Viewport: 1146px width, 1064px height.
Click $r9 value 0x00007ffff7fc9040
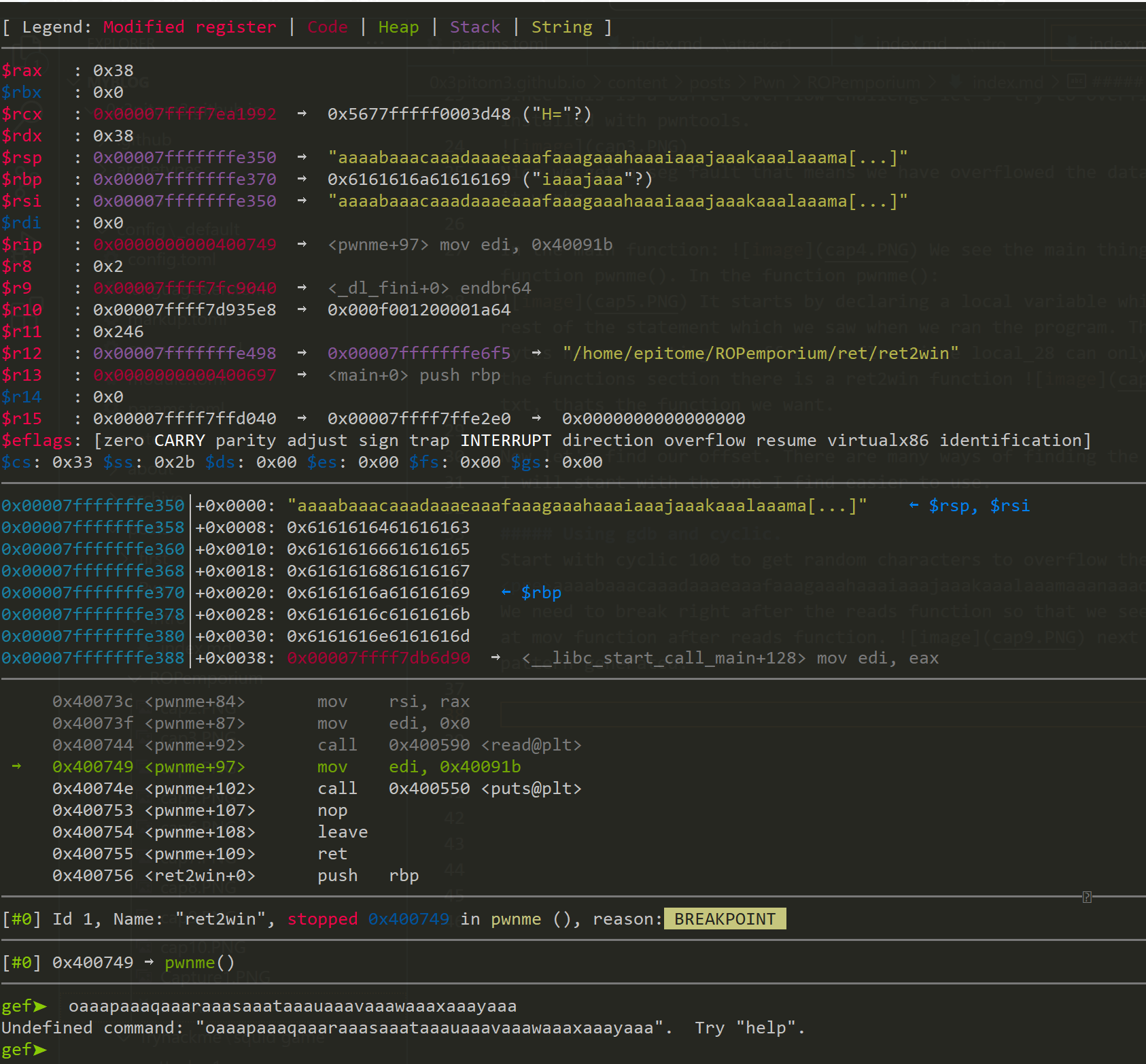pos(185,288)
